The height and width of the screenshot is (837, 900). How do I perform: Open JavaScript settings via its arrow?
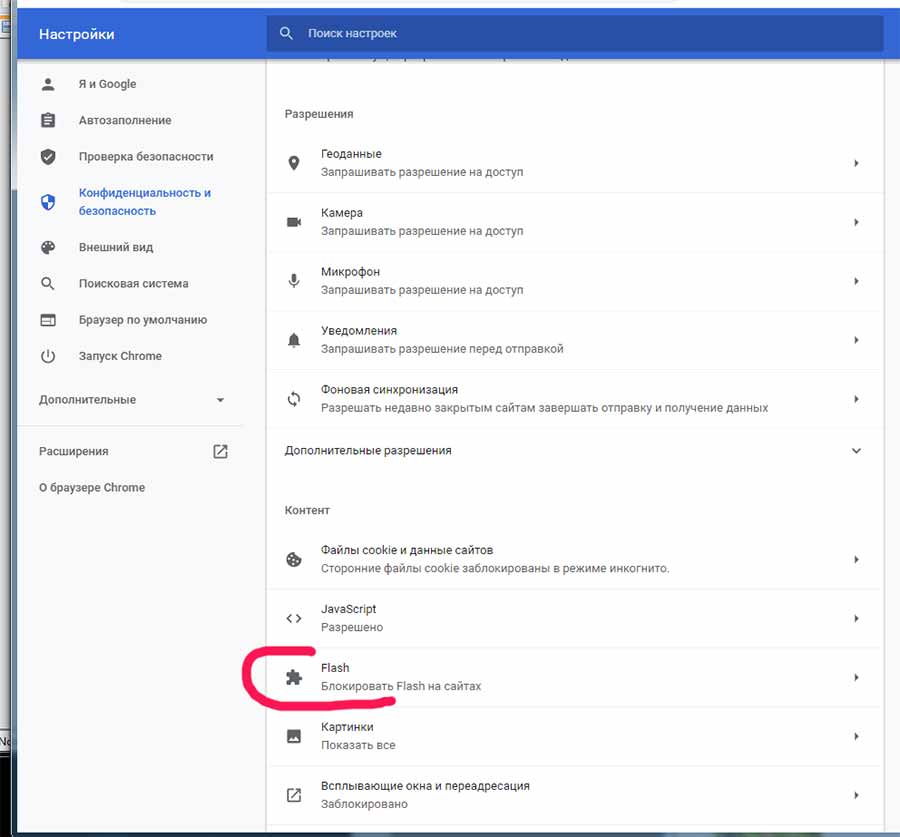tap(856, 618)
